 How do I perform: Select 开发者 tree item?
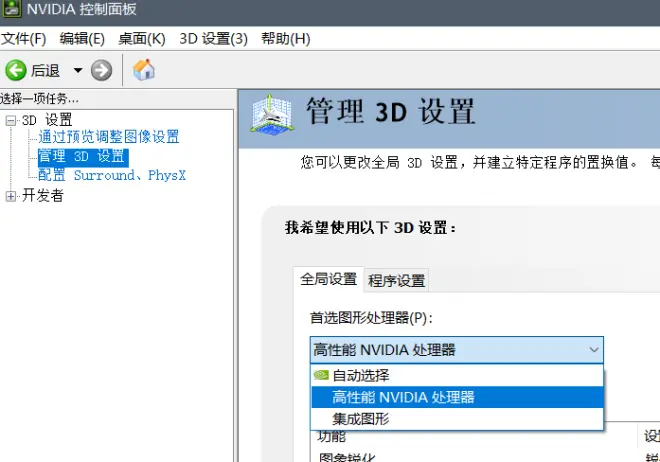pyautogui.click(x=43, y=196)
